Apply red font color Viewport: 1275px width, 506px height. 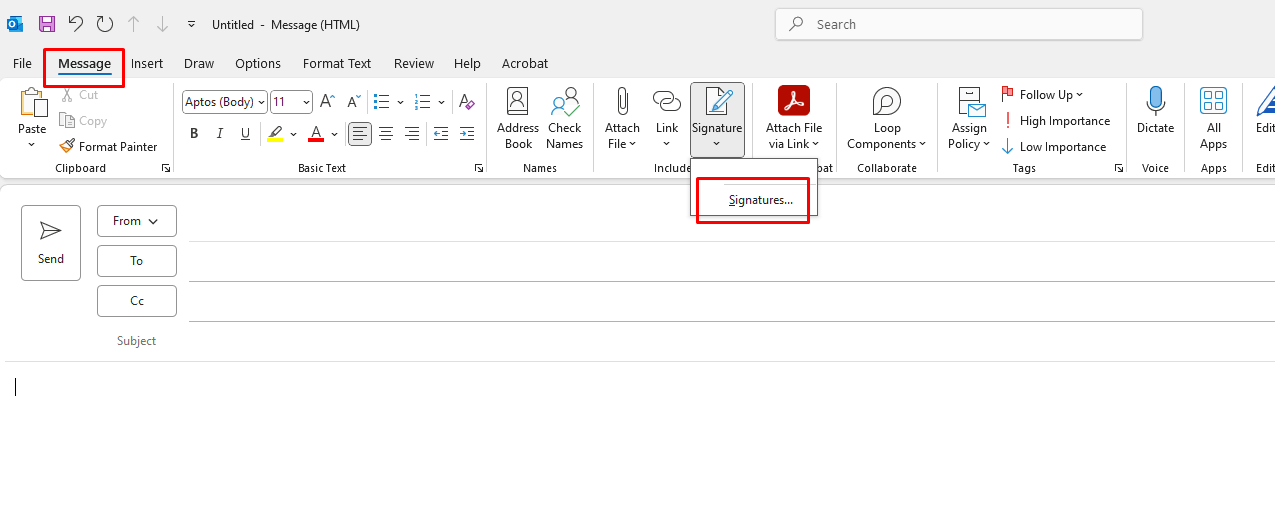316,133
